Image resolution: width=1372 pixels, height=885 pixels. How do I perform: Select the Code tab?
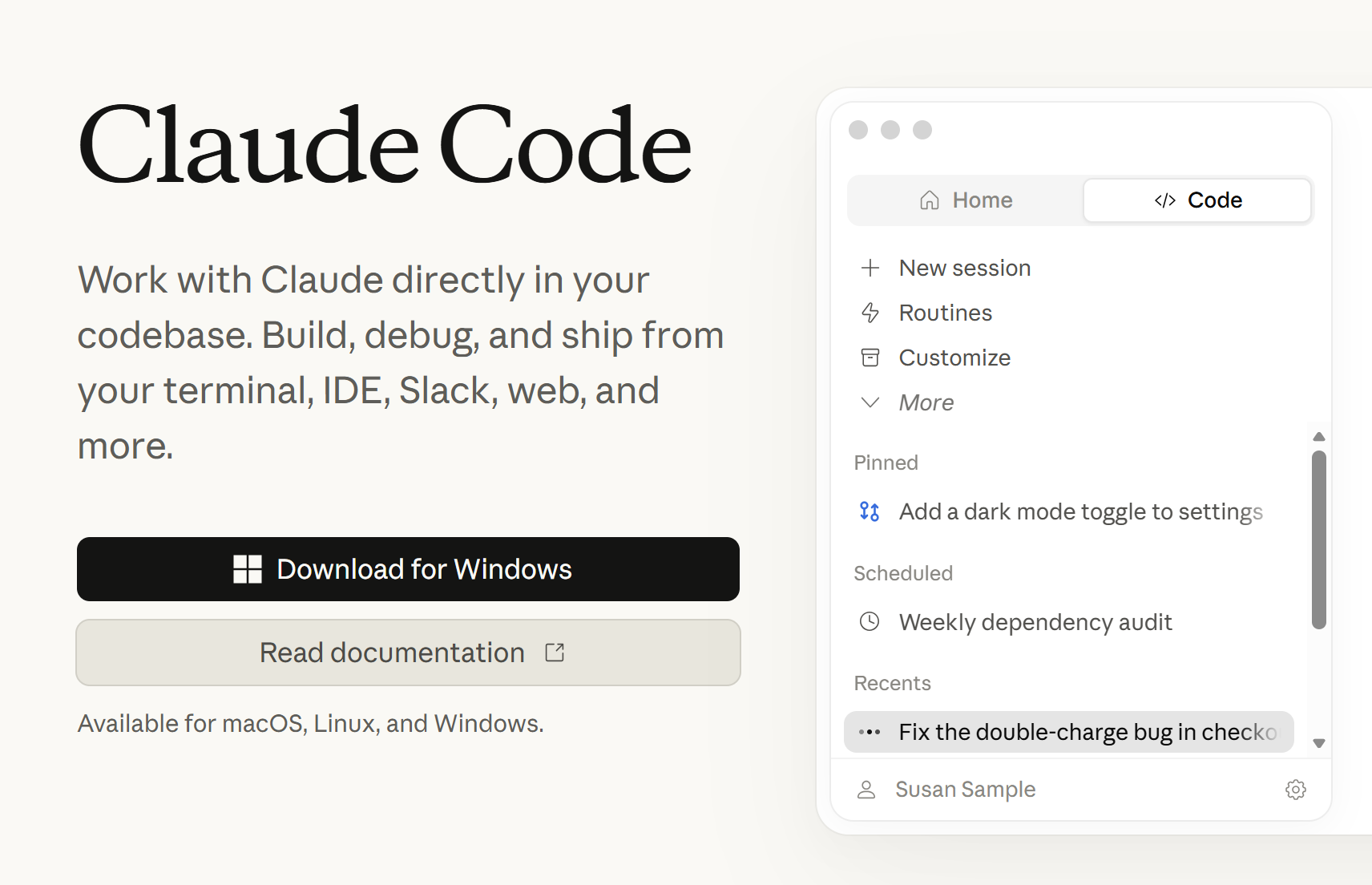(1197, 200)
